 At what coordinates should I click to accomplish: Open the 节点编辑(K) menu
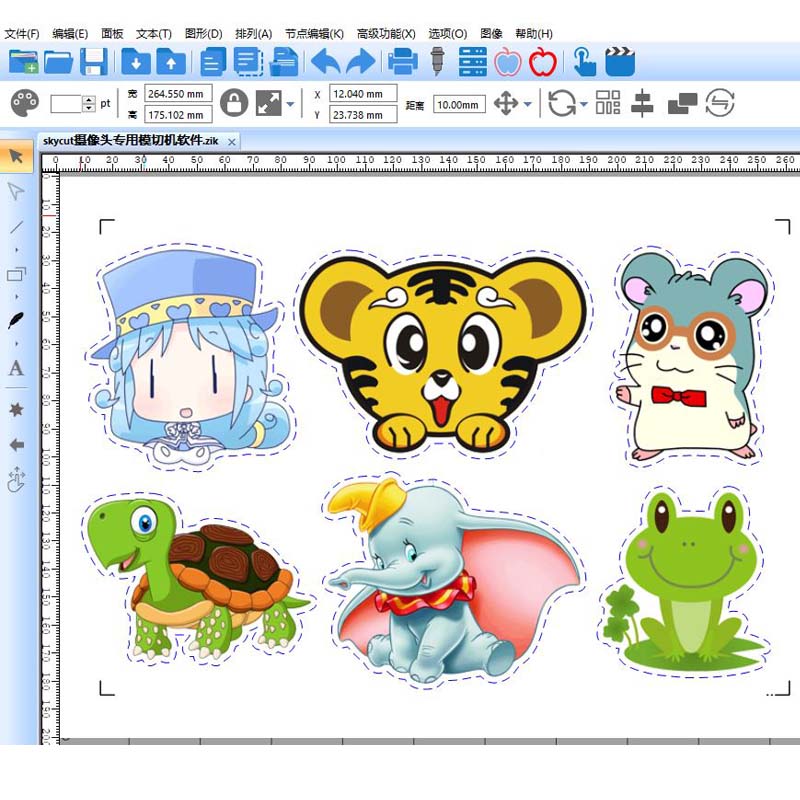pyautogui.click(x=314, y=34)
